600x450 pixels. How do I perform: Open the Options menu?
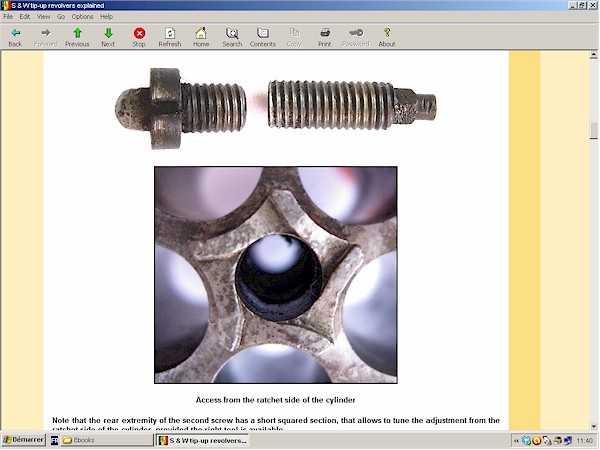point(82,17)
